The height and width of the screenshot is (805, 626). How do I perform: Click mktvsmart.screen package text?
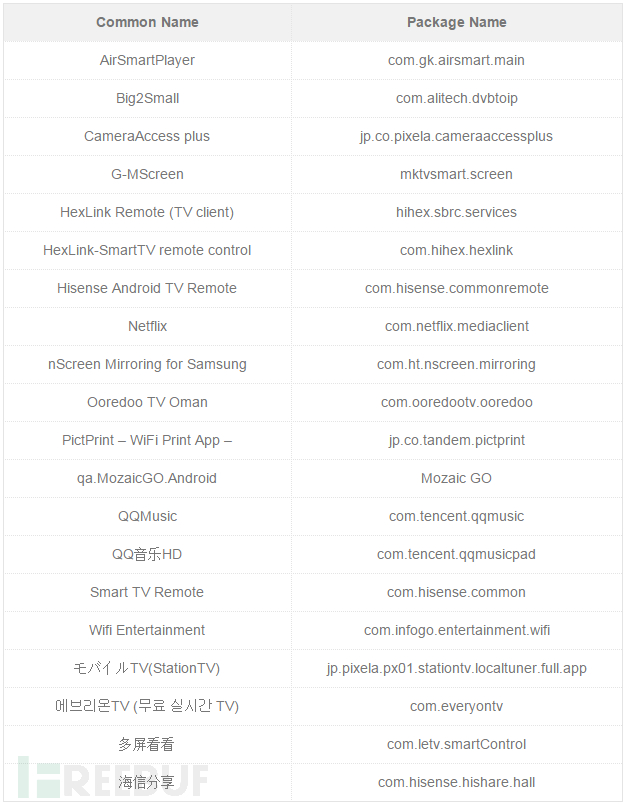pyautogui.click(x=457, y=174)
